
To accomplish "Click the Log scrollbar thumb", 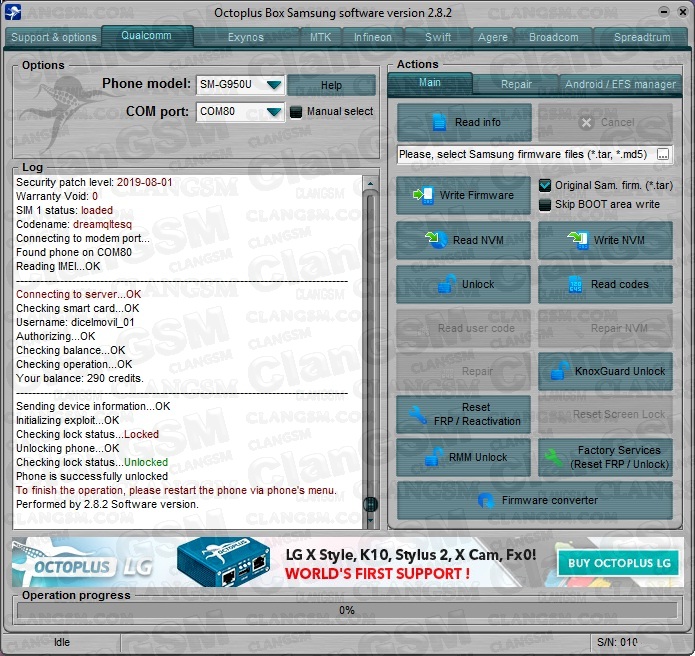I will point(371,504).
